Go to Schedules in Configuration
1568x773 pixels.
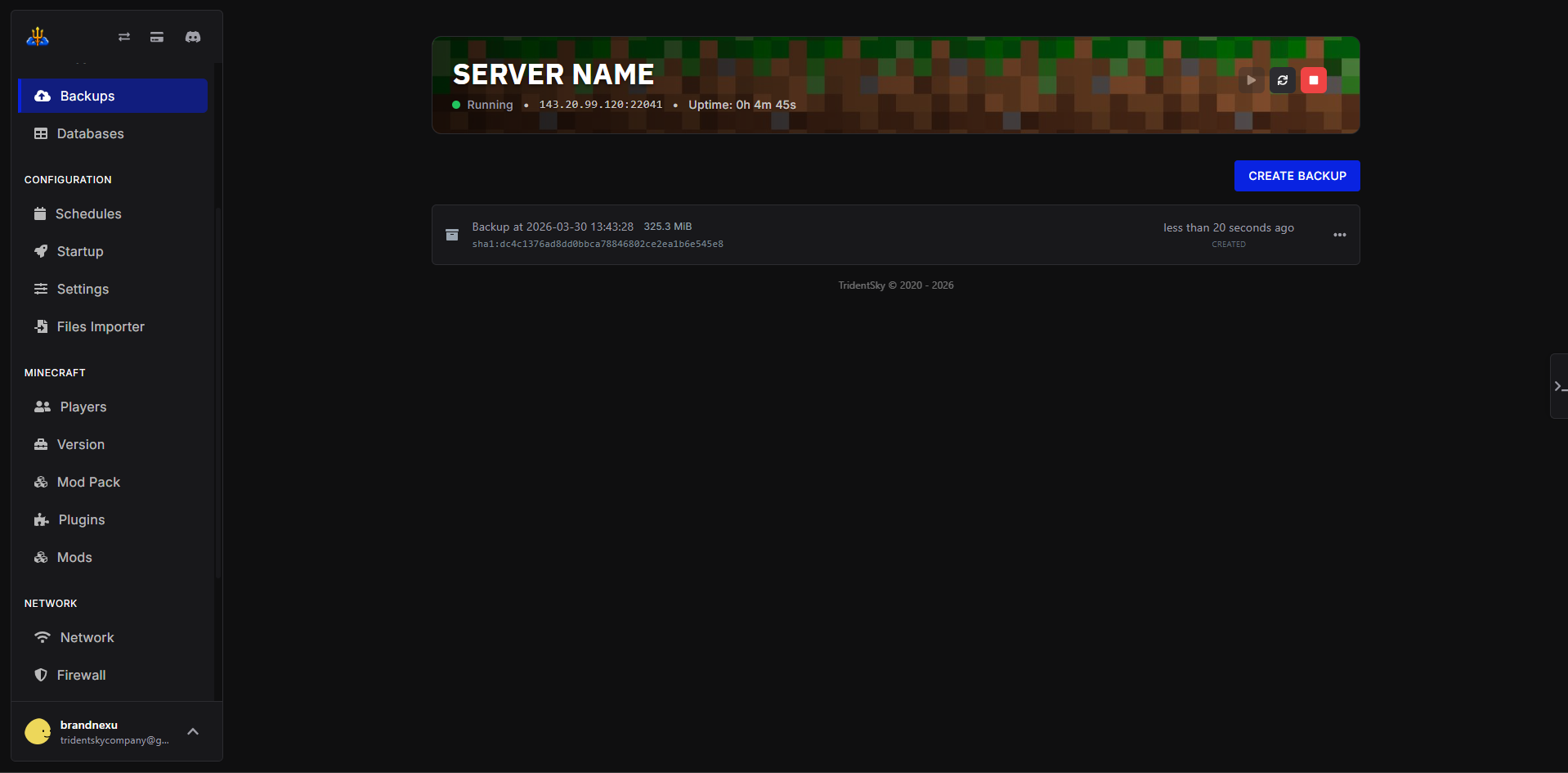88,213
